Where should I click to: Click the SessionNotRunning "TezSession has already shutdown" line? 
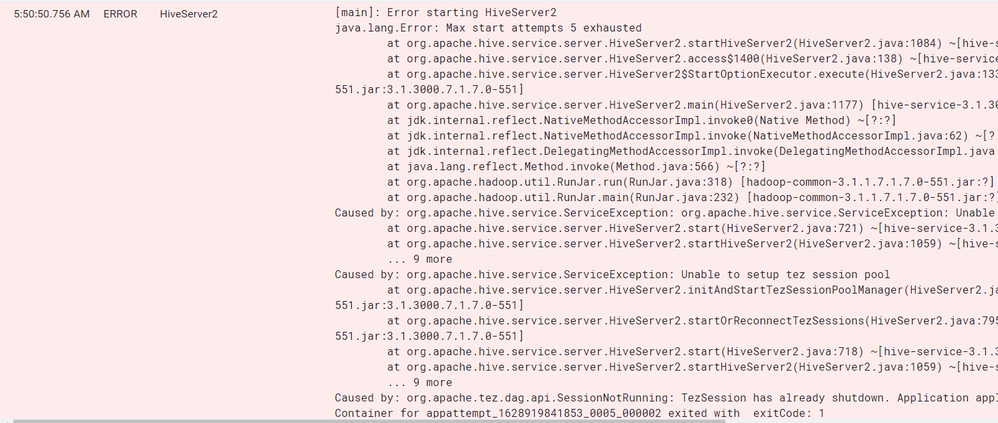tap(666, 398)
